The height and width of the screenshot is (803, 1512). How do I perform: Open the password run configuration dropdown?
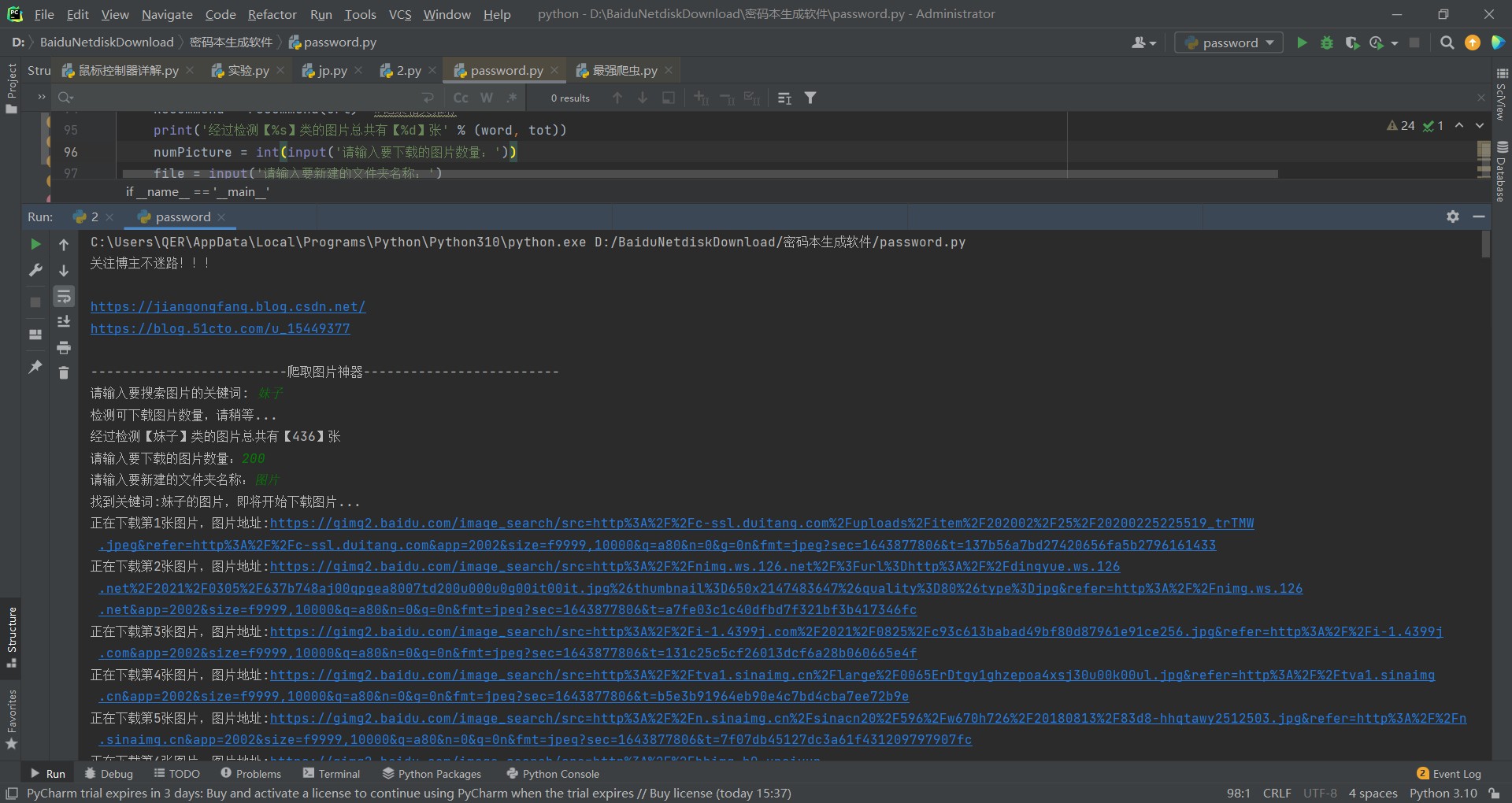click(1228, 43)
